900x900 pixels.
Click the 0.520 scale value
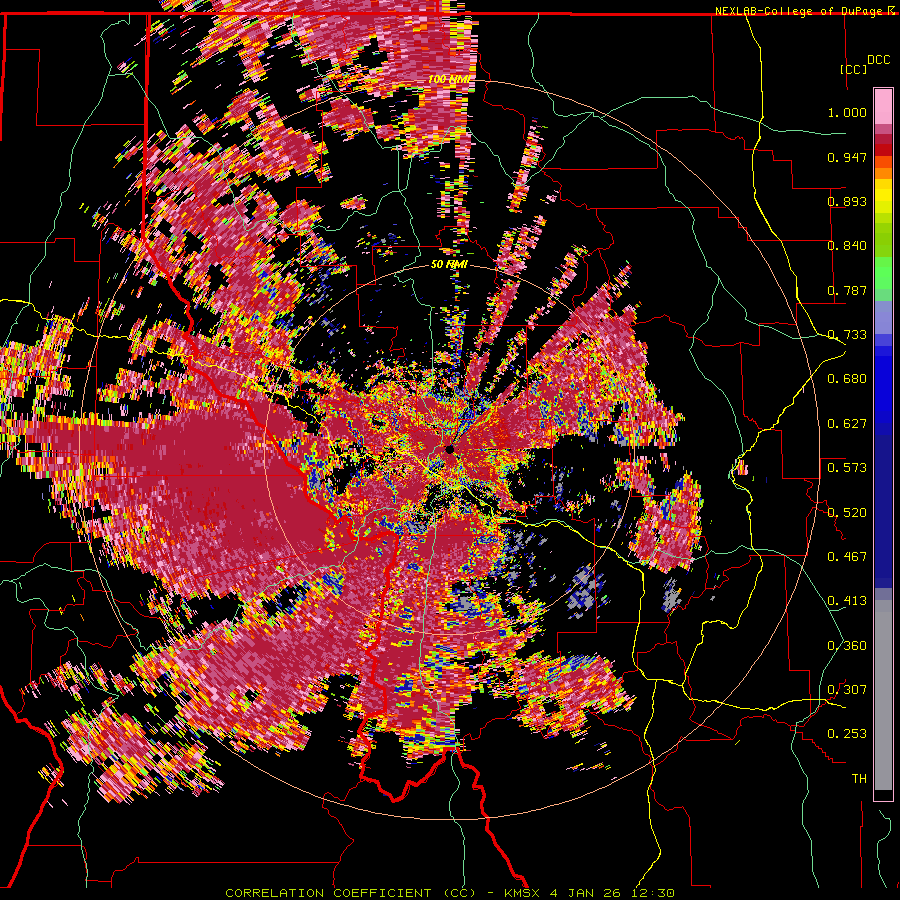click(x=847, y=513)
